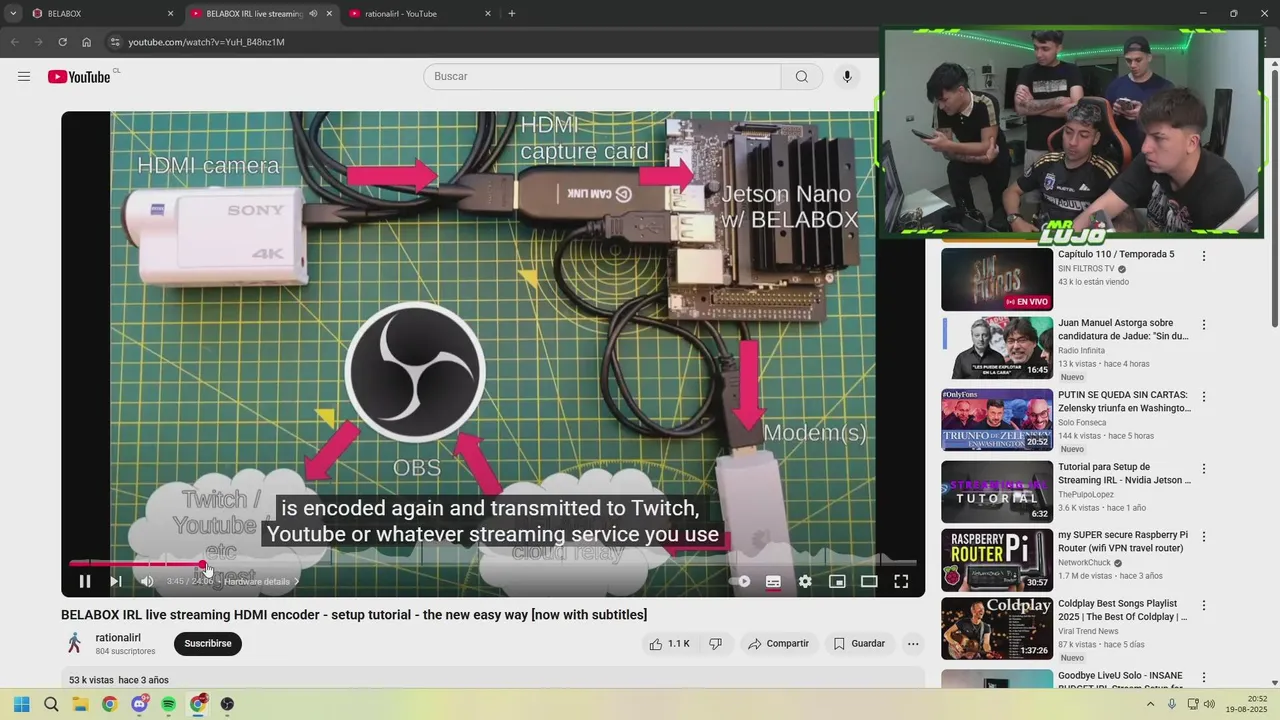The width and height of the screenshot is (1280, 720).
Task: Switch to miniplayer mode
Action: tap(838, 581)
